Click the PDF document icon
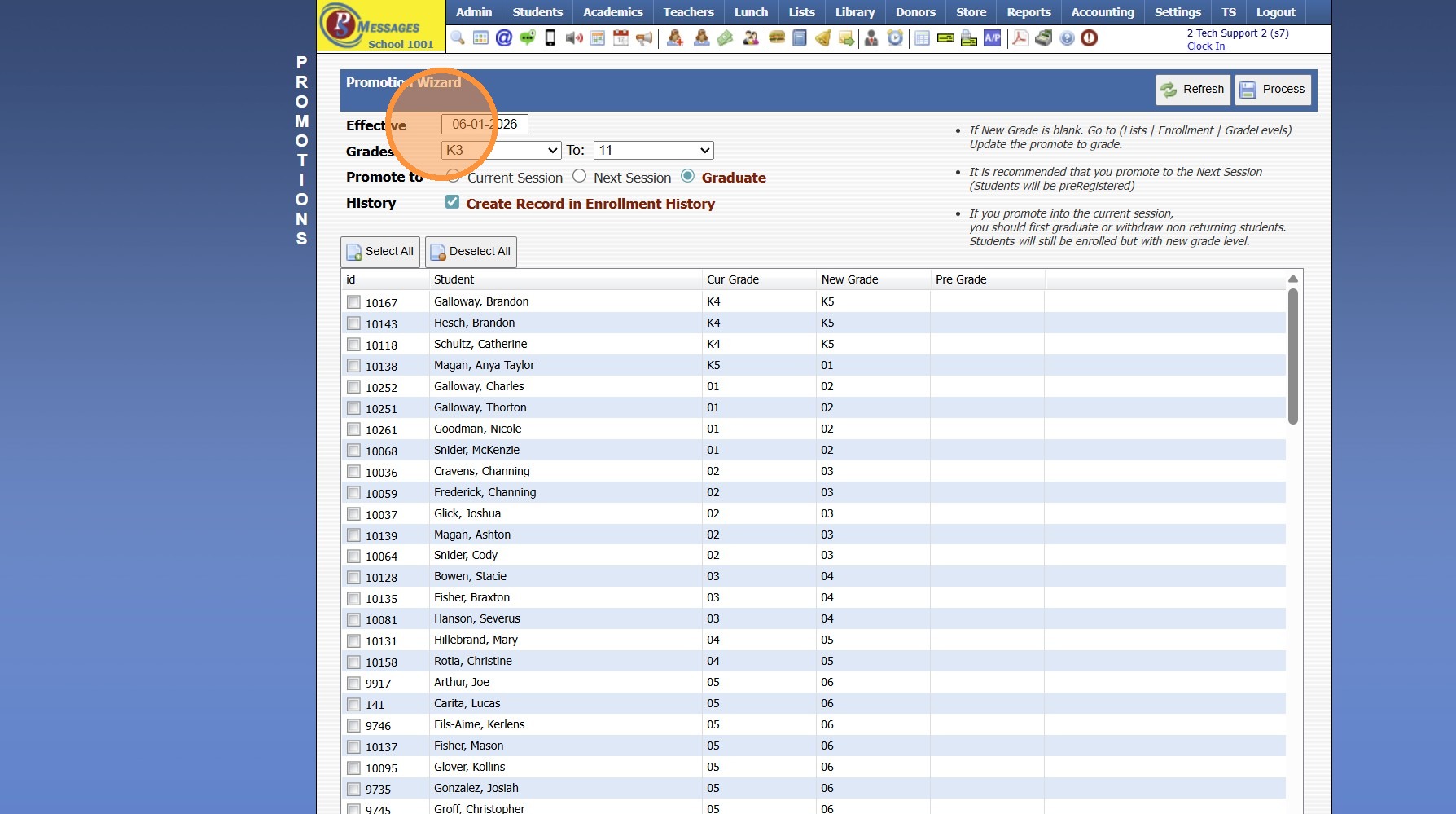The width and height of the screenshot is (1456, 814). tap(1020, 37)
